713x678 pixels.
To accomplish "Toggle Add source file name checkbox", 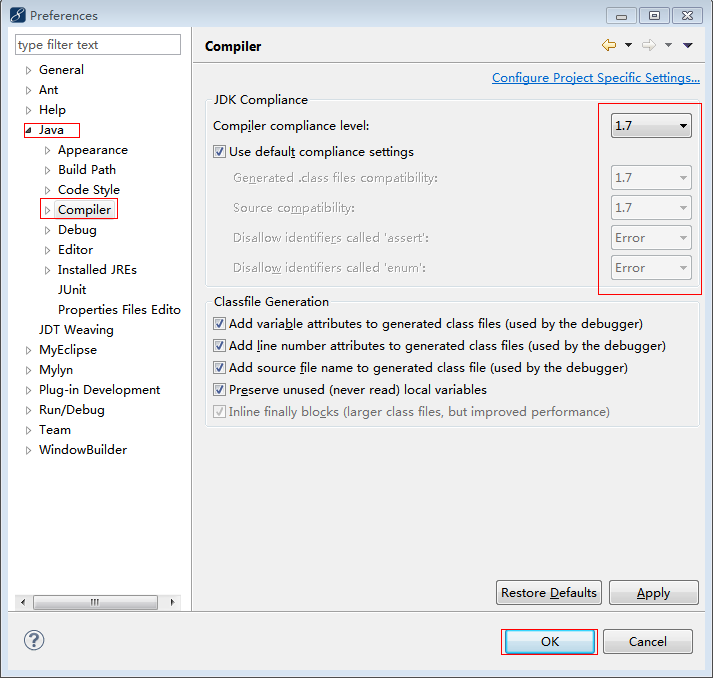I will click(219, 367).
